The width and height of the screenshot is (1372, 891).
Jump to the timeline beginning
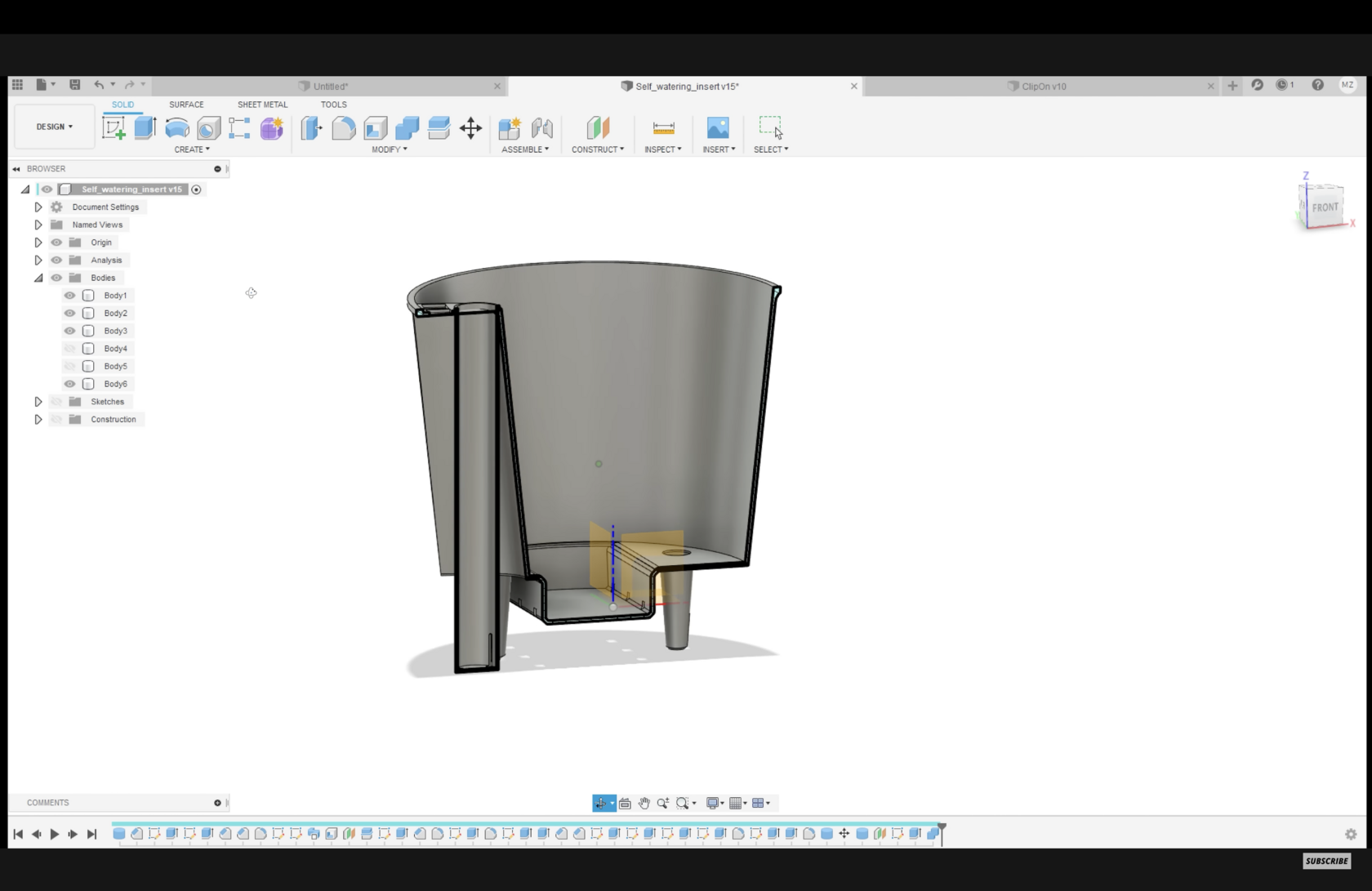click(18, 834)
